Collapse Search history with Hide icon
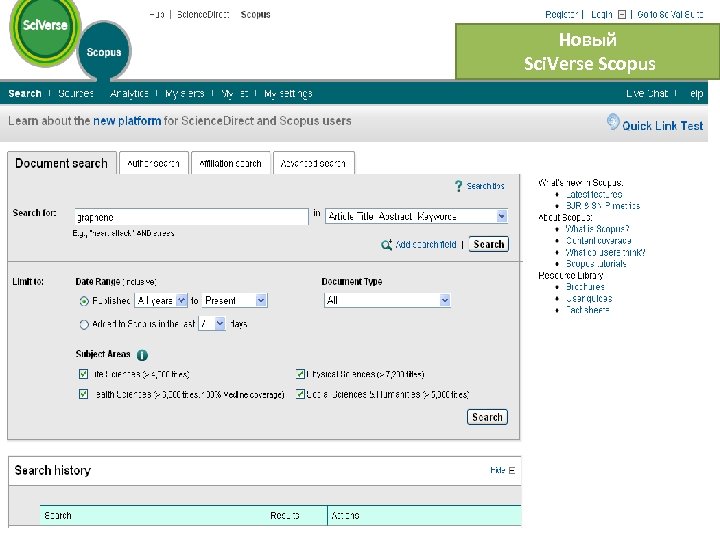The image size is (720, 540). (x=512, y=471)
